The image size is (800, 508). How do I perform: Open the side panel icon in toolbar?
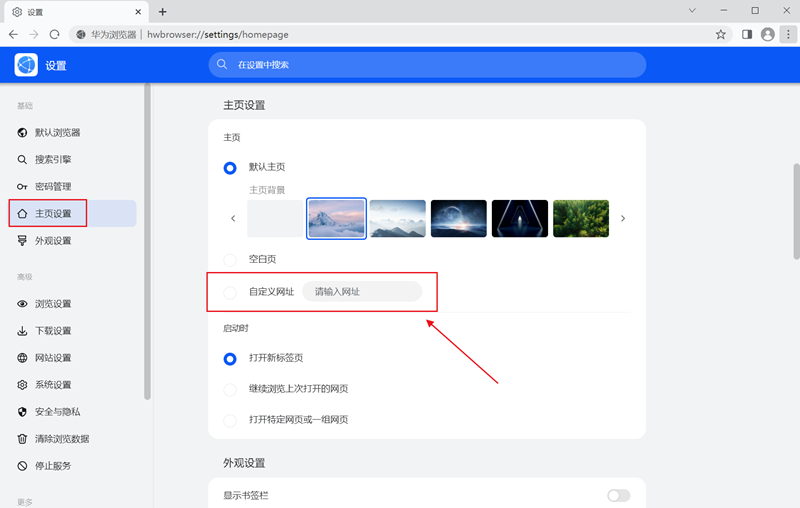[x=747, y=34]
